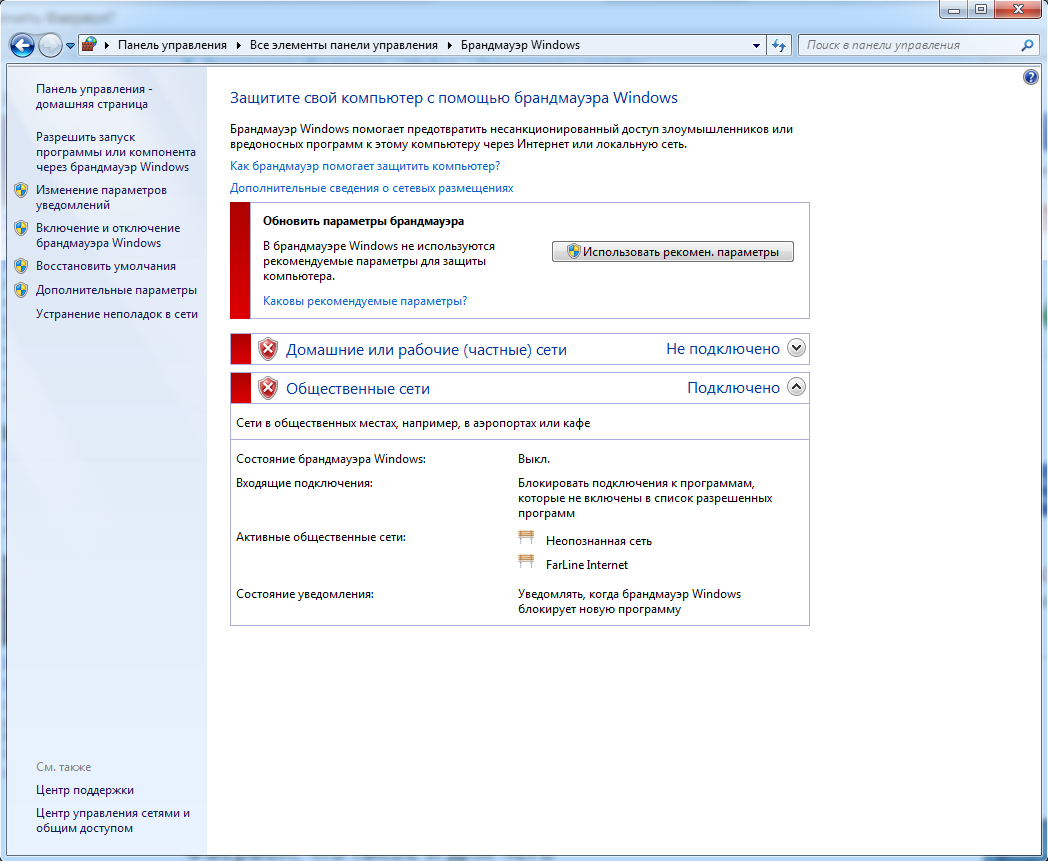Click shield icon beside Восстановить умолчания
1048x861 pixels.
pos(21,266)
